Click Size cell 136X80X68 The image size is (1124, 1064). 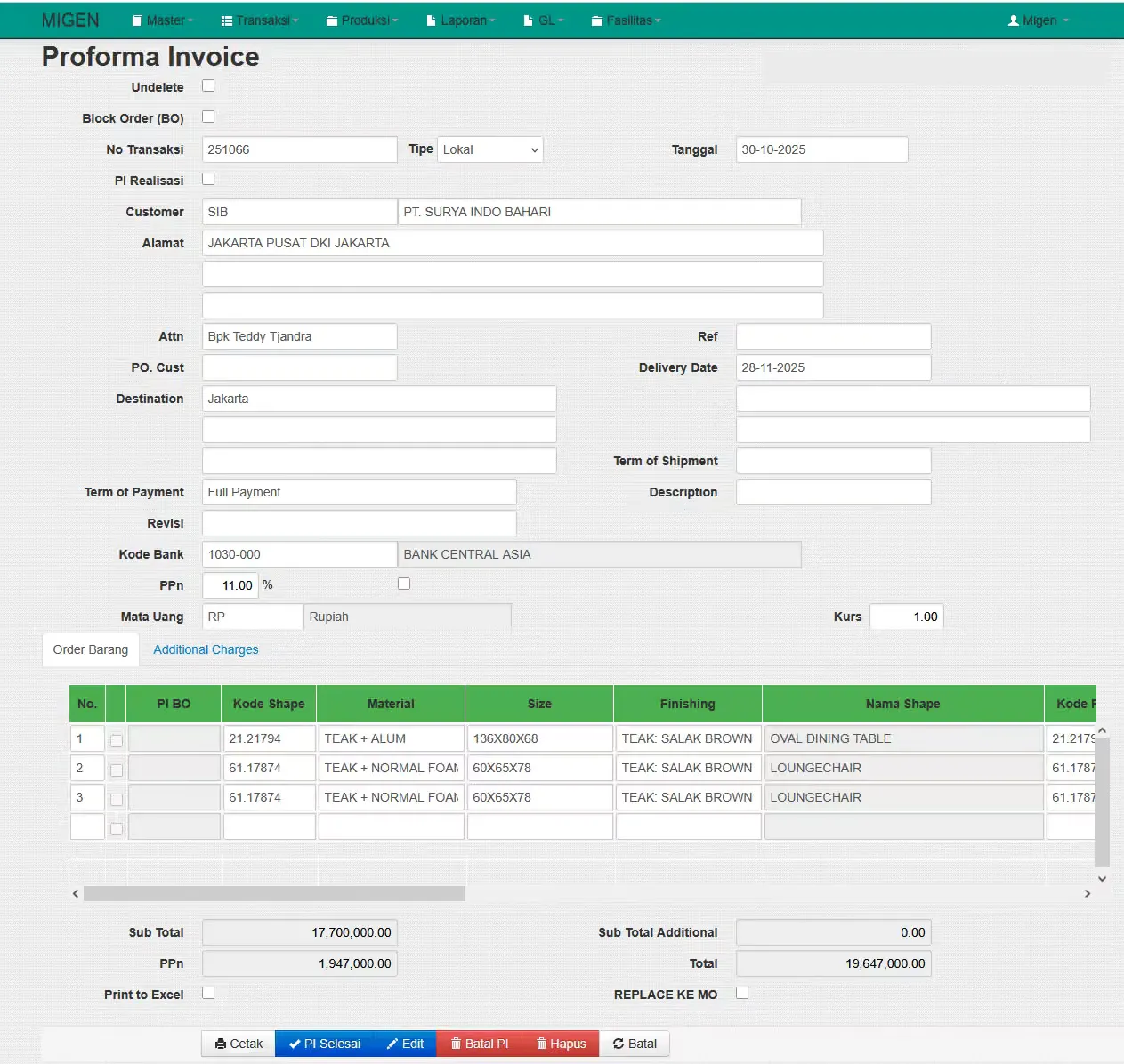[540, 738]
